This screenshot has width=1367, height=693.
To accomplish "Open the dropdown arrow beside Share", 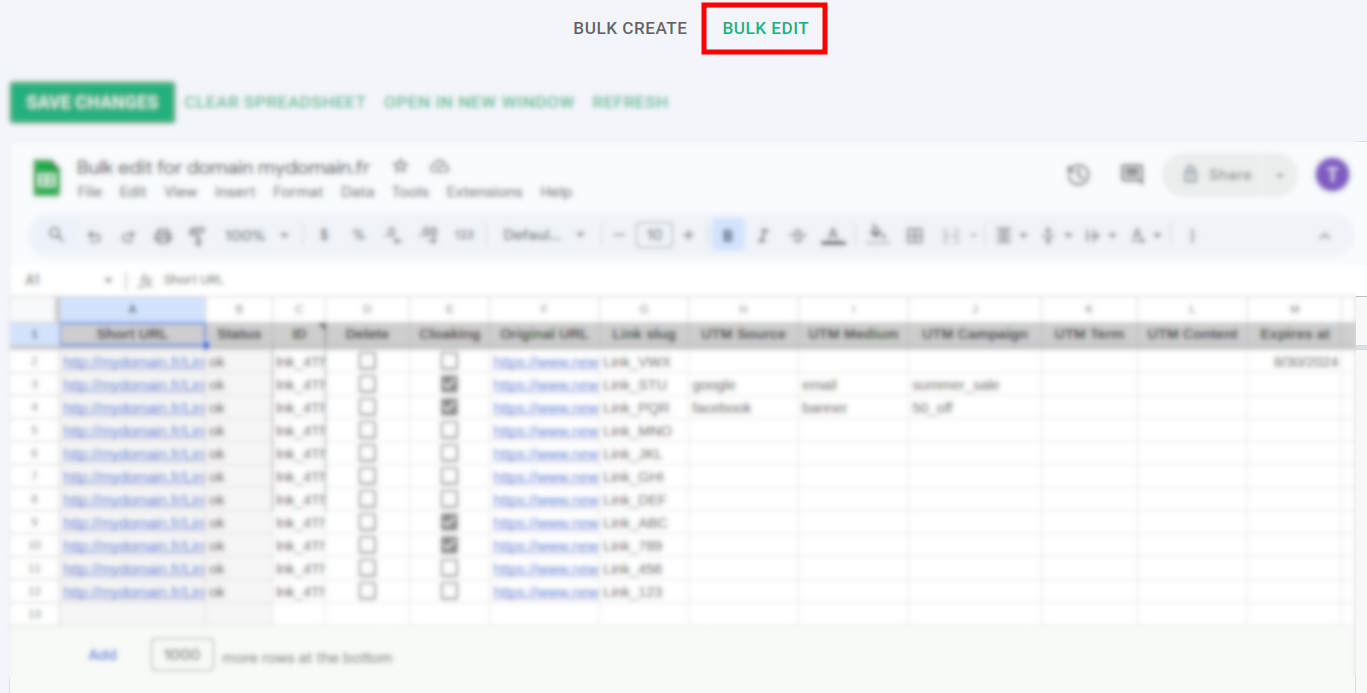I will coord(1280,175).
